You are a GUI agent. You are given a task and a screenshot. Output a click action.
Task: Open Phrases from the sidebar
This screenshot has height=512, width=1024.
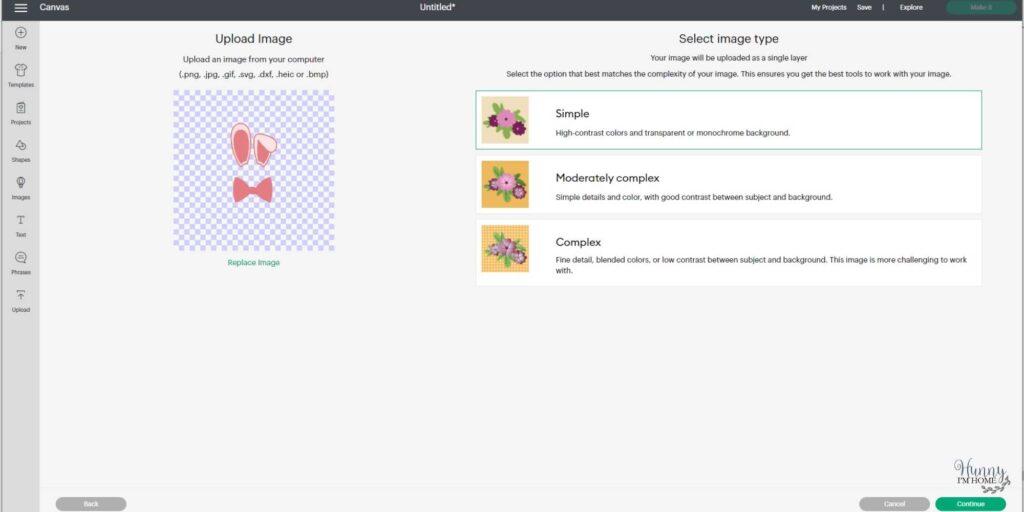click(x=21, y=263)
